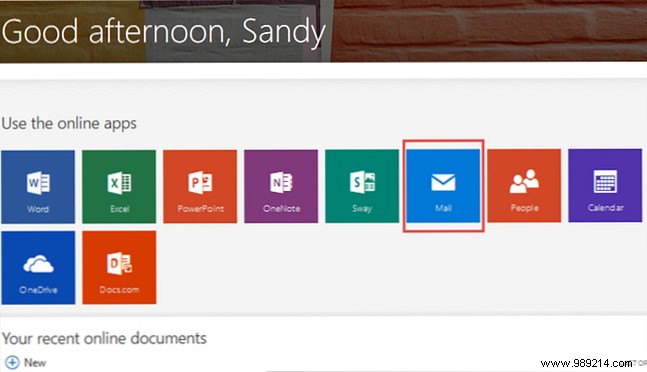The image size is (647, 372).
Task: Launch the Docs.com tile
Action: 119,268
